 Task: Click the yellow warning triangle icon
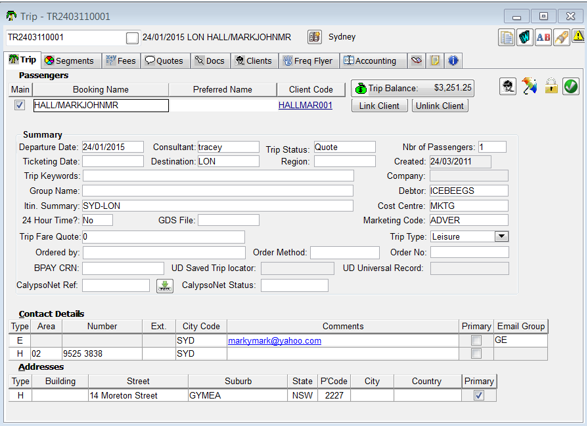coord(578,37)
